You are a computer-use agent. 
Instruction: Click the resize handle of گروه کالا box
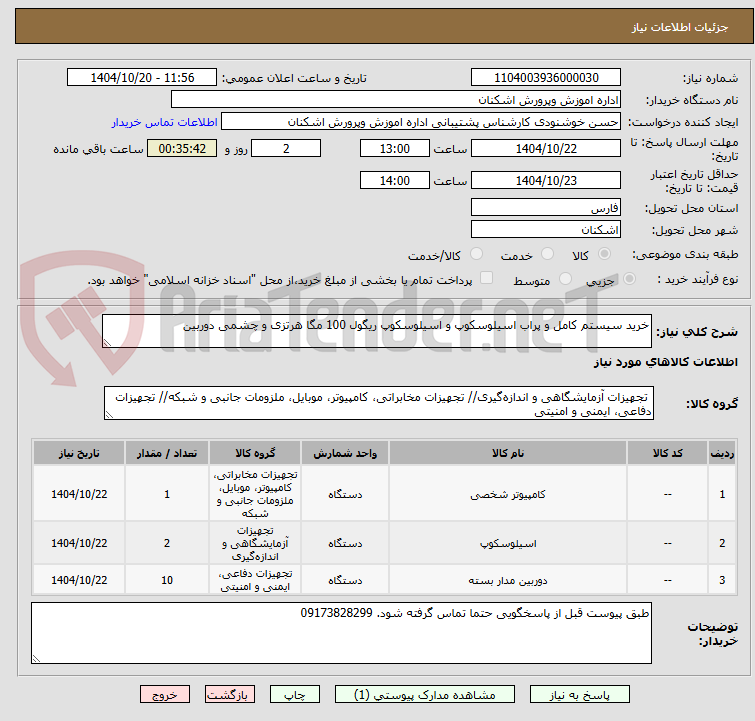tap(109, 415)
